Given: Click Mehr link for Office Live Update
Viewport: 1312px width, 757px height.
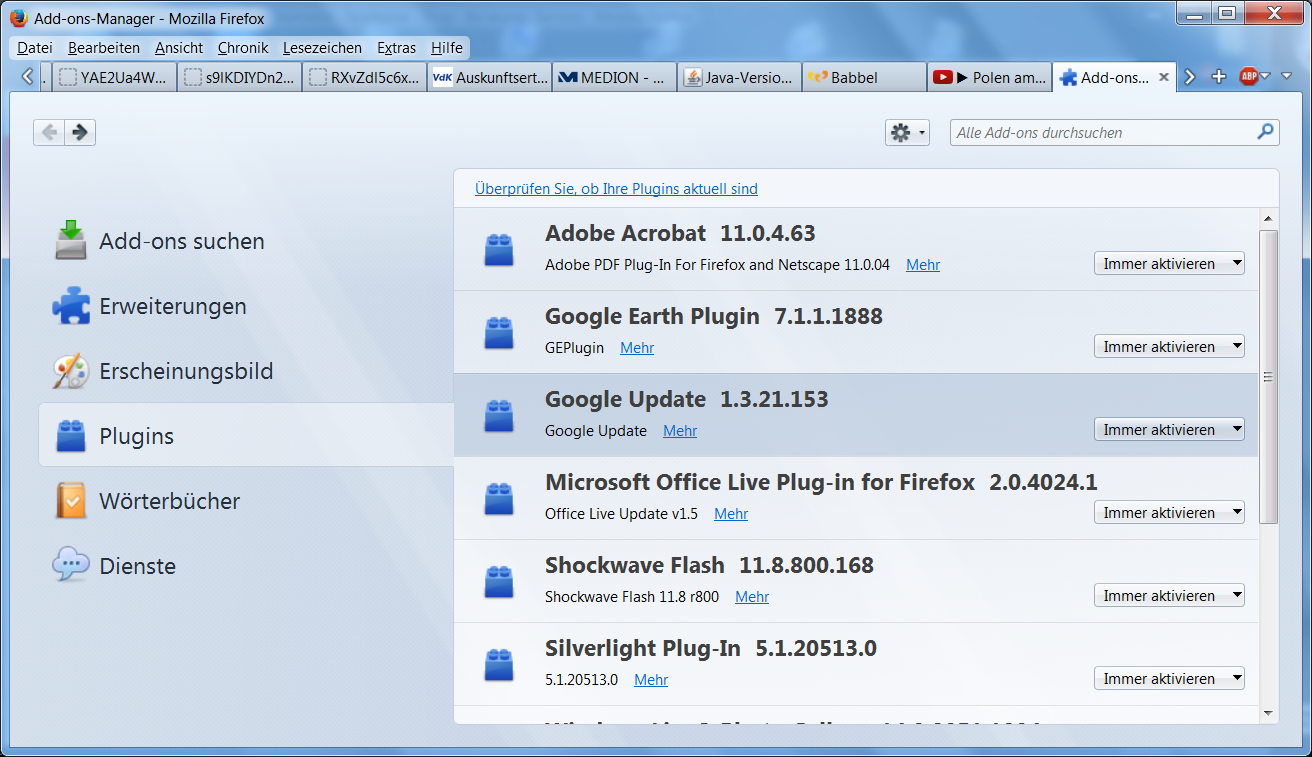Looking at the screenshot, I should tap(731, 514).
